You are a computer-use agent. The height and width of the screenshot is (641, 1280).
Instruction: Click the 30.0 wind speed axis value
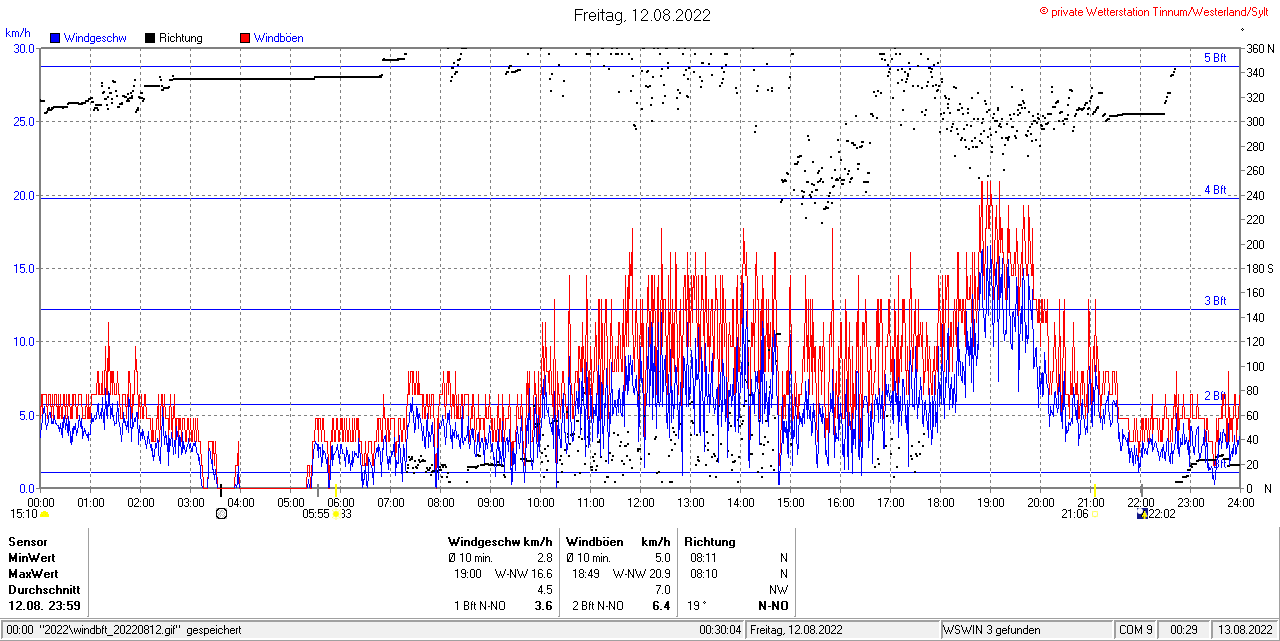pyautogui.click(x=23, y=48)
